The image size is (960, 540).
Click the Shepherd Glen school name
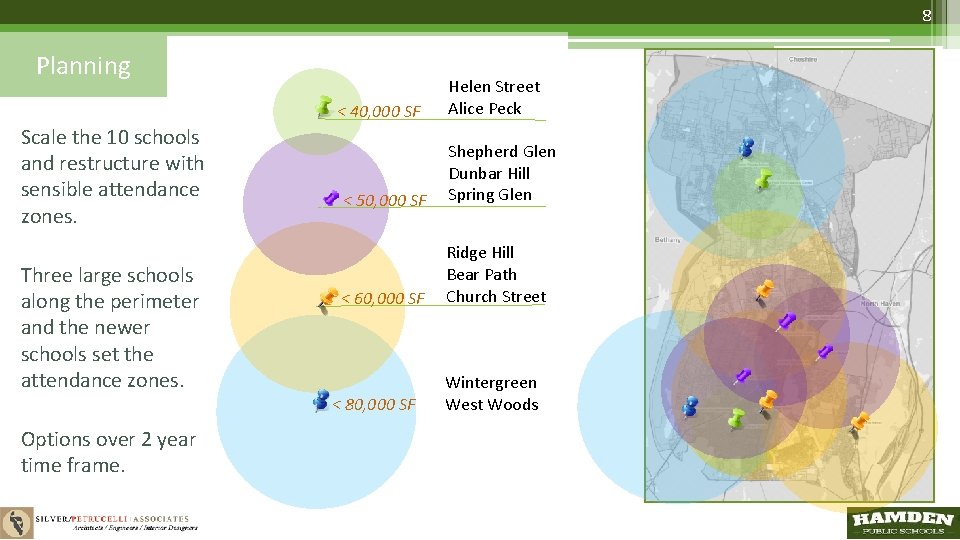click(x=501, y=151)
